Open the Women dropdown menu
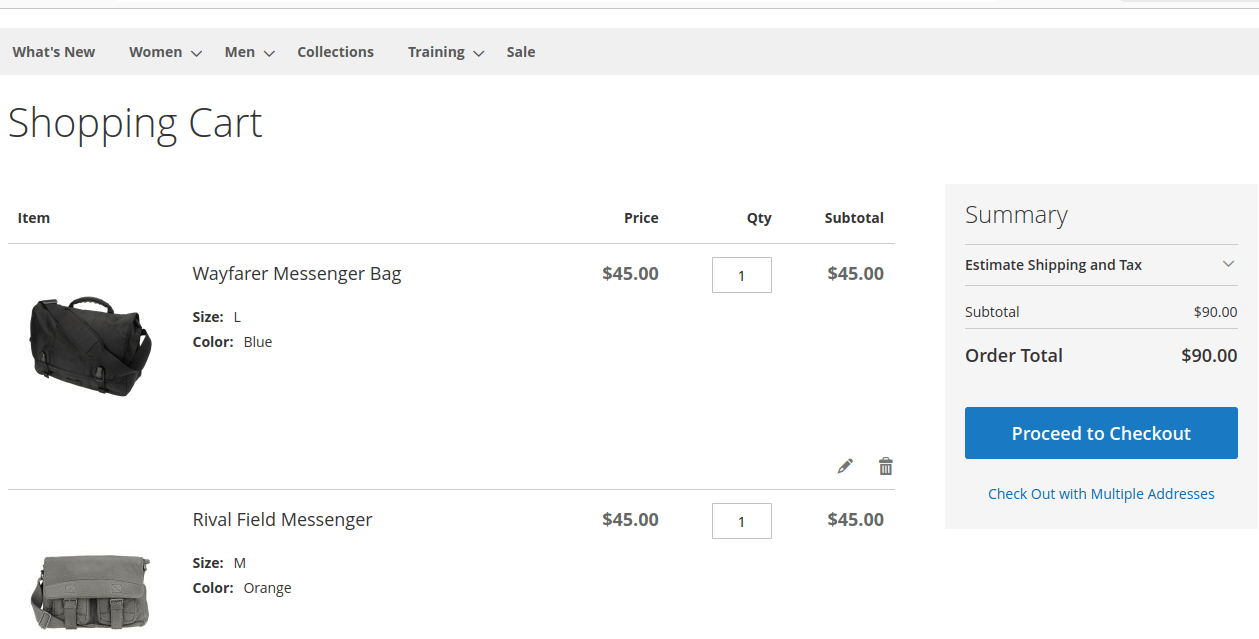 [156, 51]
